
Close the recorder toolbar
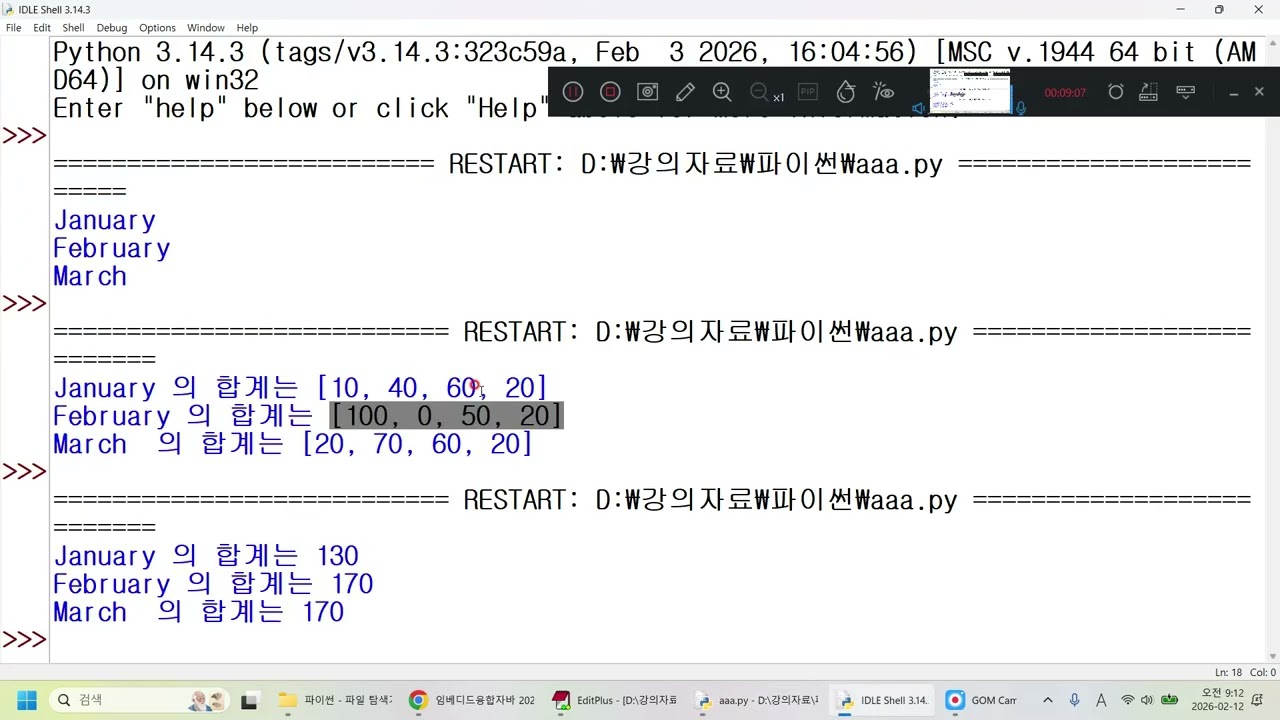pos(1259,92)
